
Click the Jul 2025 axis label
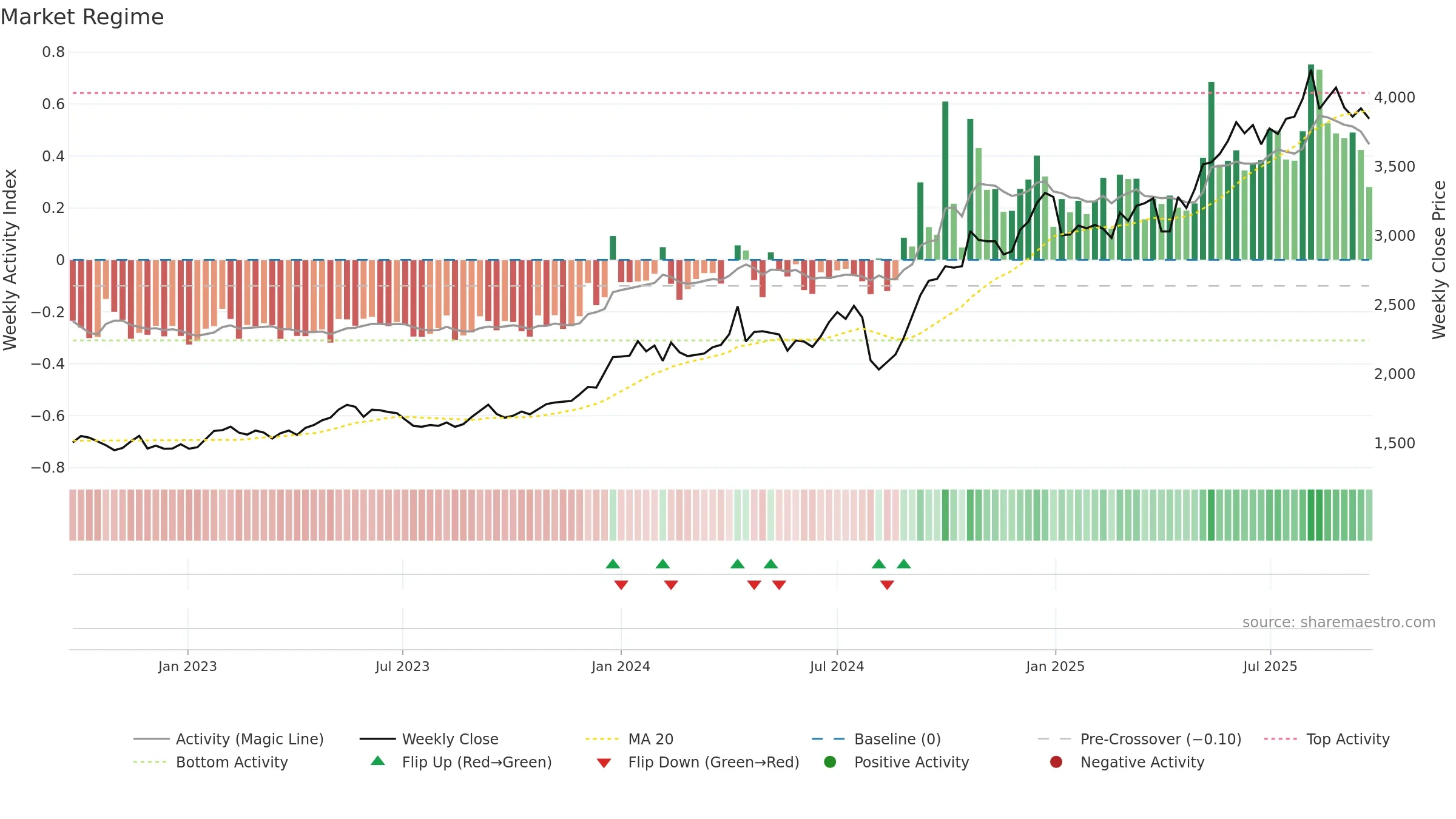point(1270,667)
